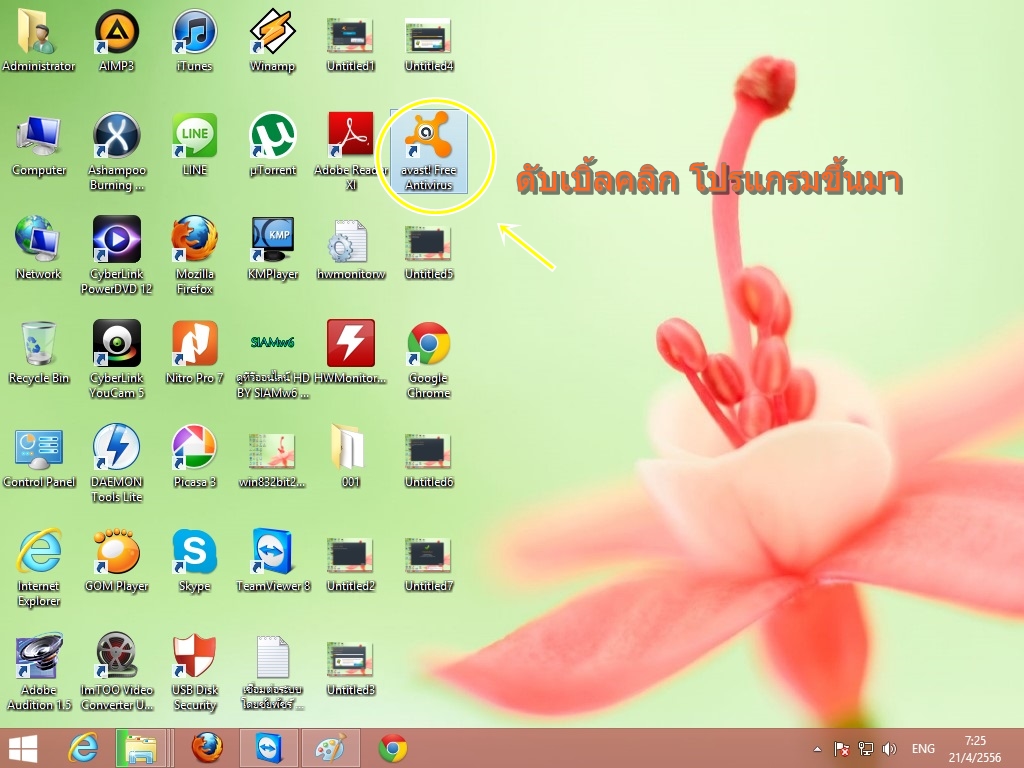Open Google Chrome from the taskbar
Screen dimensions: 1024x768
point(392,748)
